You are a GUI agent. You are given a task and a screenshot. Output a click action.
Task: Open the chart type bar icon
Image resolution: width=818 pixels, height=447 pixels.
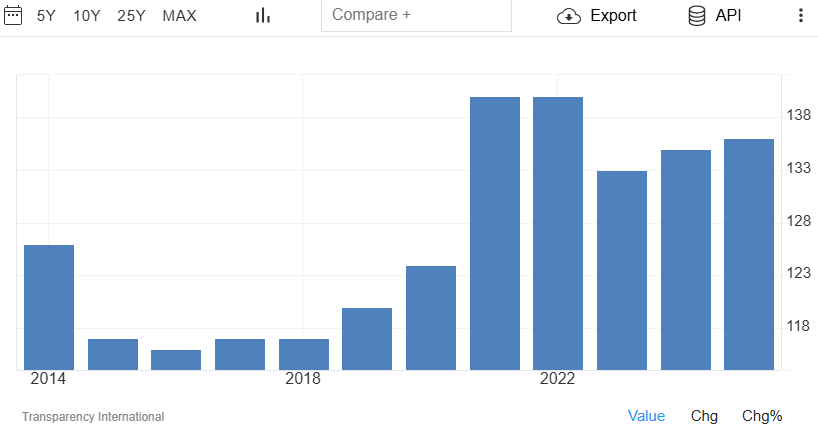263,16
